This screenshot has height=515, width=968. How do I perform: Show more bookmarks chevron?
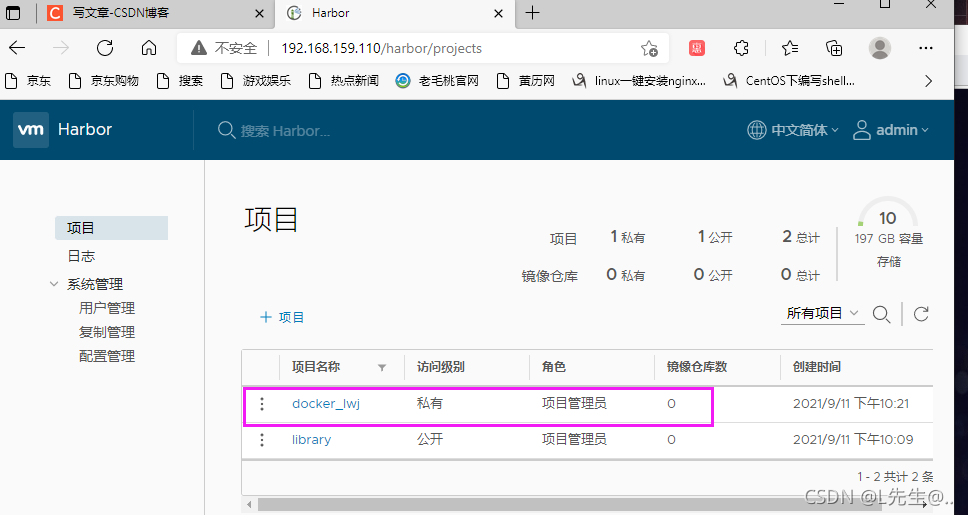(x=928, y=81)
